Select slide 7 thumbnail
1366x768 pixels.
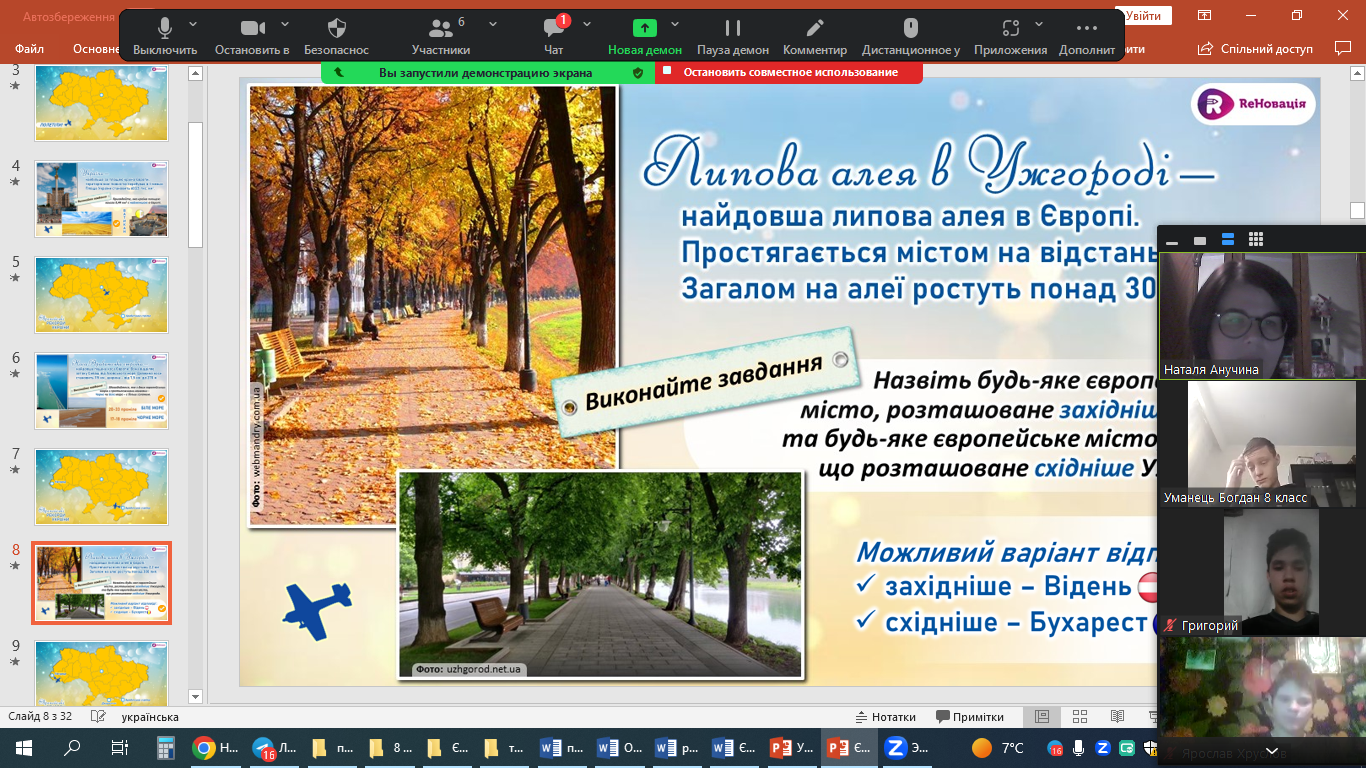point(102,487)
